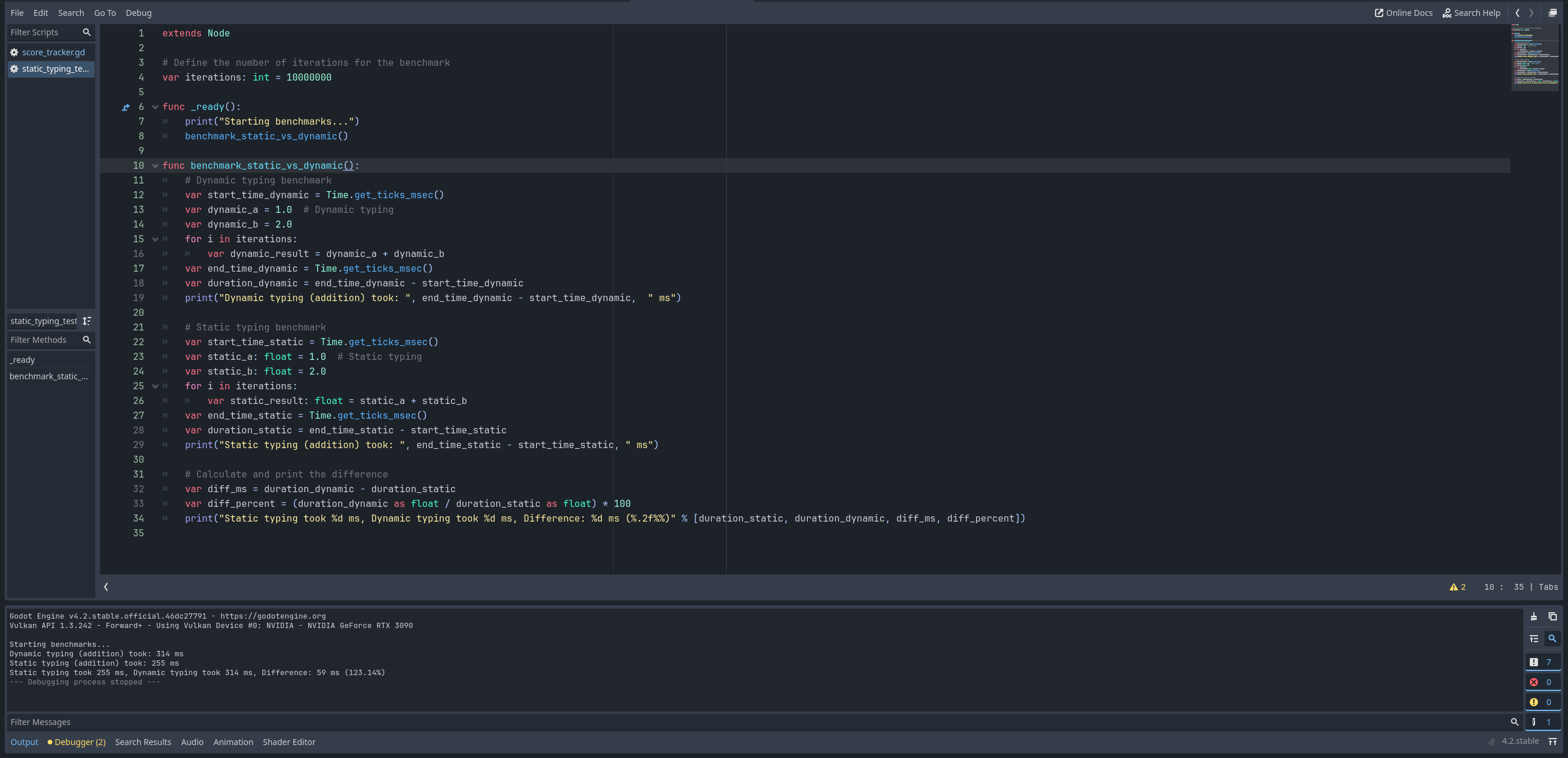Screen dimensions: 1568x758
Task: Click override arrow icon beside _ready line
Action: tap(125, 107)
